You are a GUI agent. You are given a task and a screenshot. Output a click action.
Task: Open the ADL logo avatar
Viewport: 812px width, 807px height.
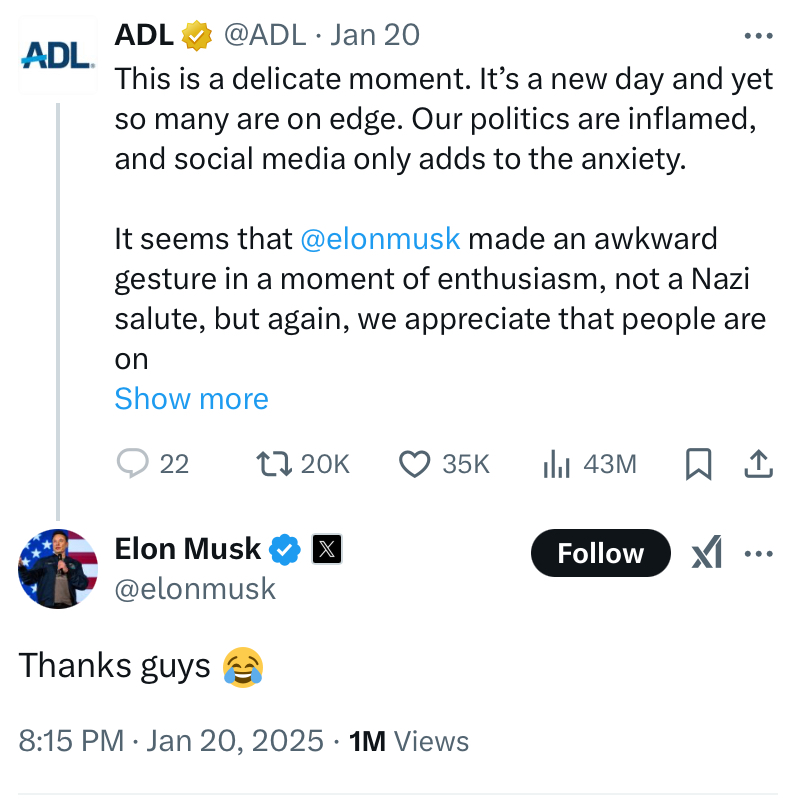[58, 55]
